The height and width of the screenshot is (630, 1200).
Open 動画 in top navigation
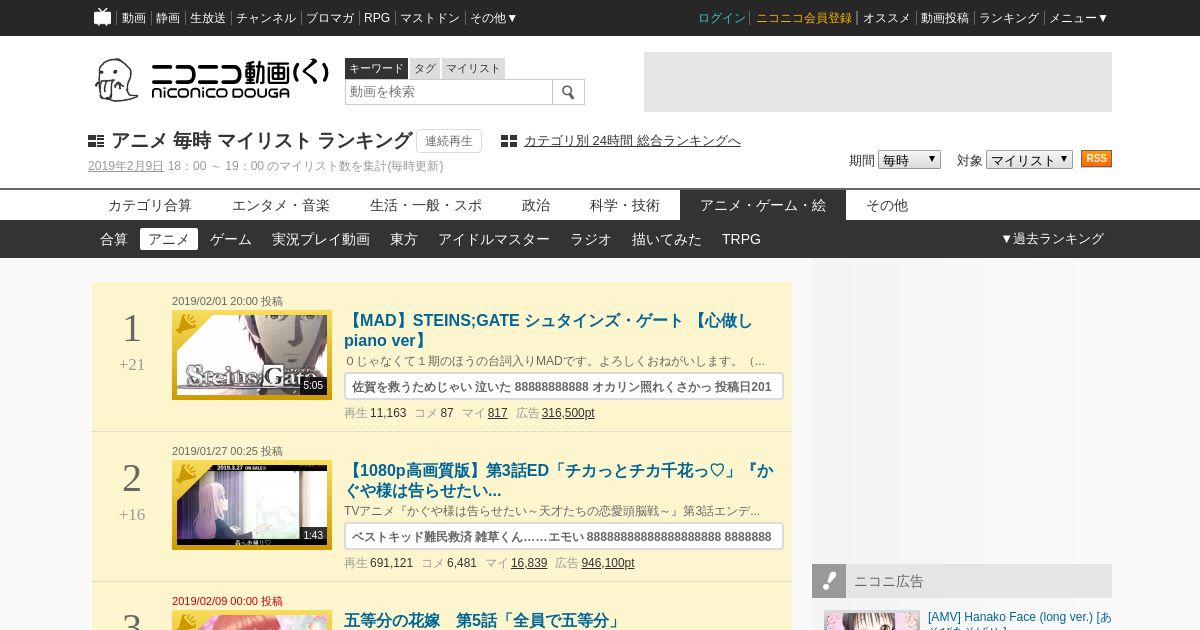pyautogui.click(x=134, y=18)
